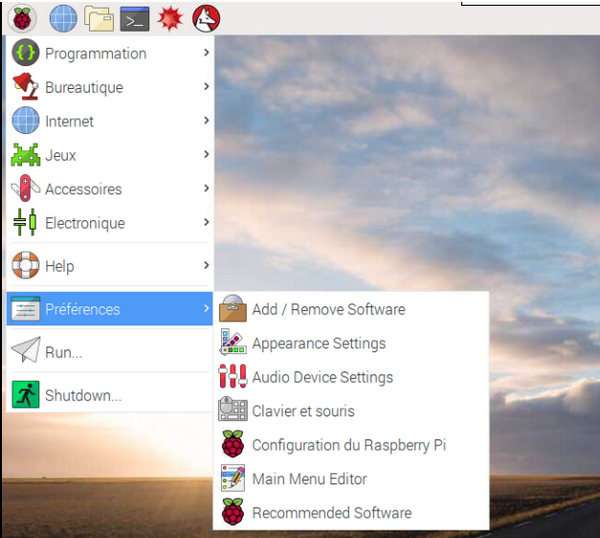
Task: Open Appearance Settings
Action: tap(351, 342)
